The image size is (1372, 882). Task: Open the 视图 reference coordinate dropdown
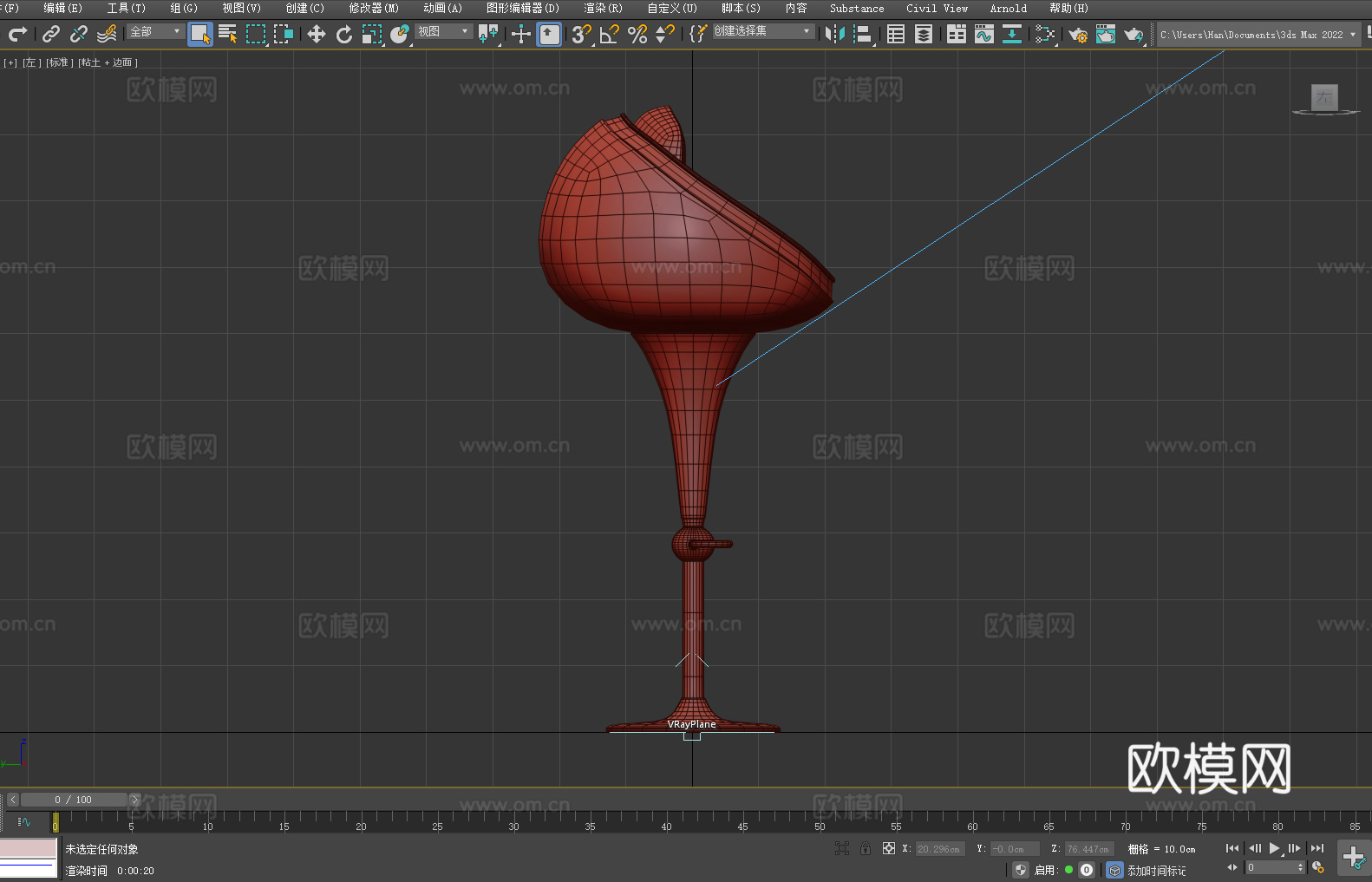443,31
